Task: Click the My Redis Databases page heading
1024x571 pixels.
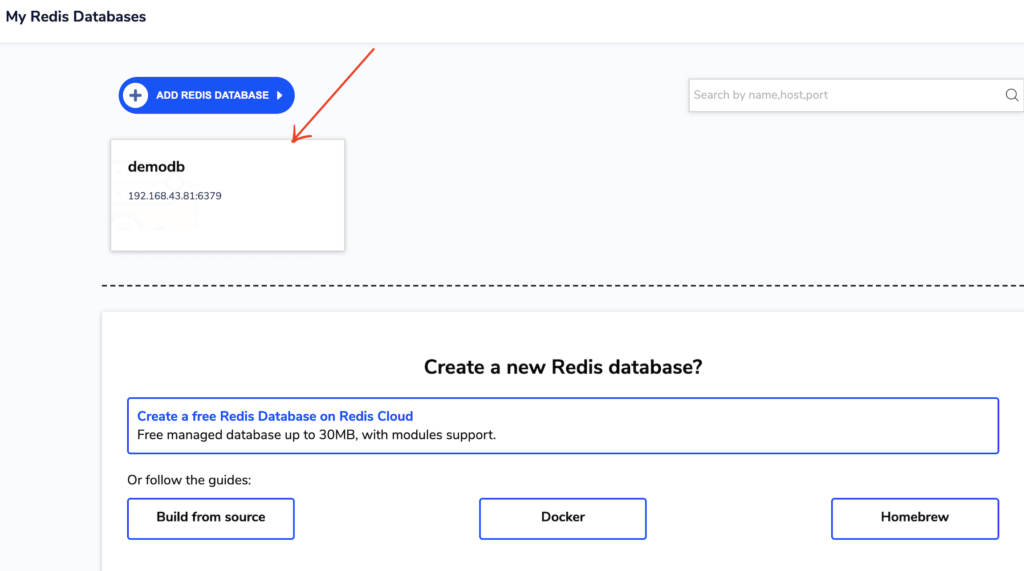Action: click(76, 17)
